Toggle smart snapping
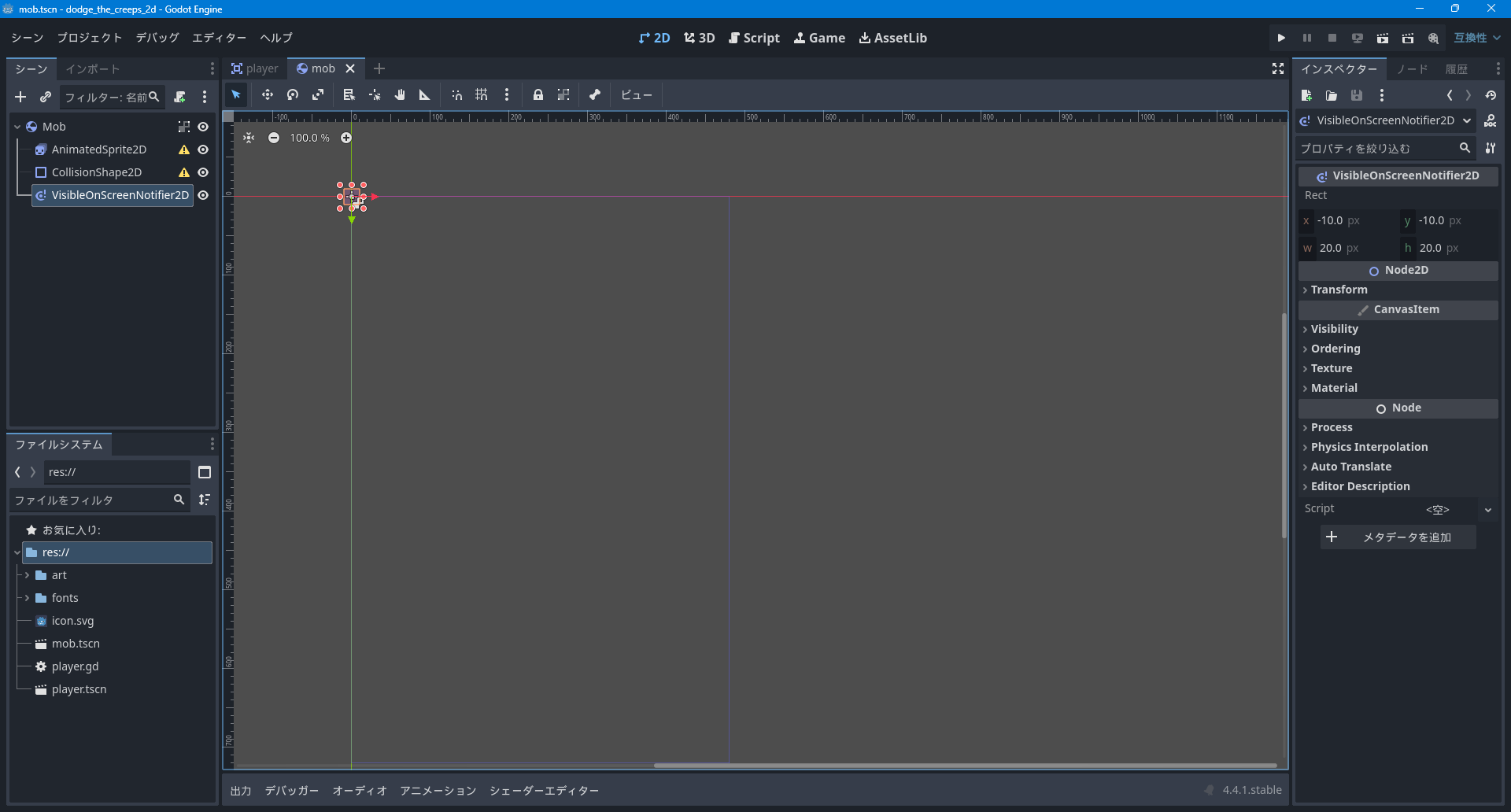Screen dimensions: 1511x812 [x=456, y=95]
